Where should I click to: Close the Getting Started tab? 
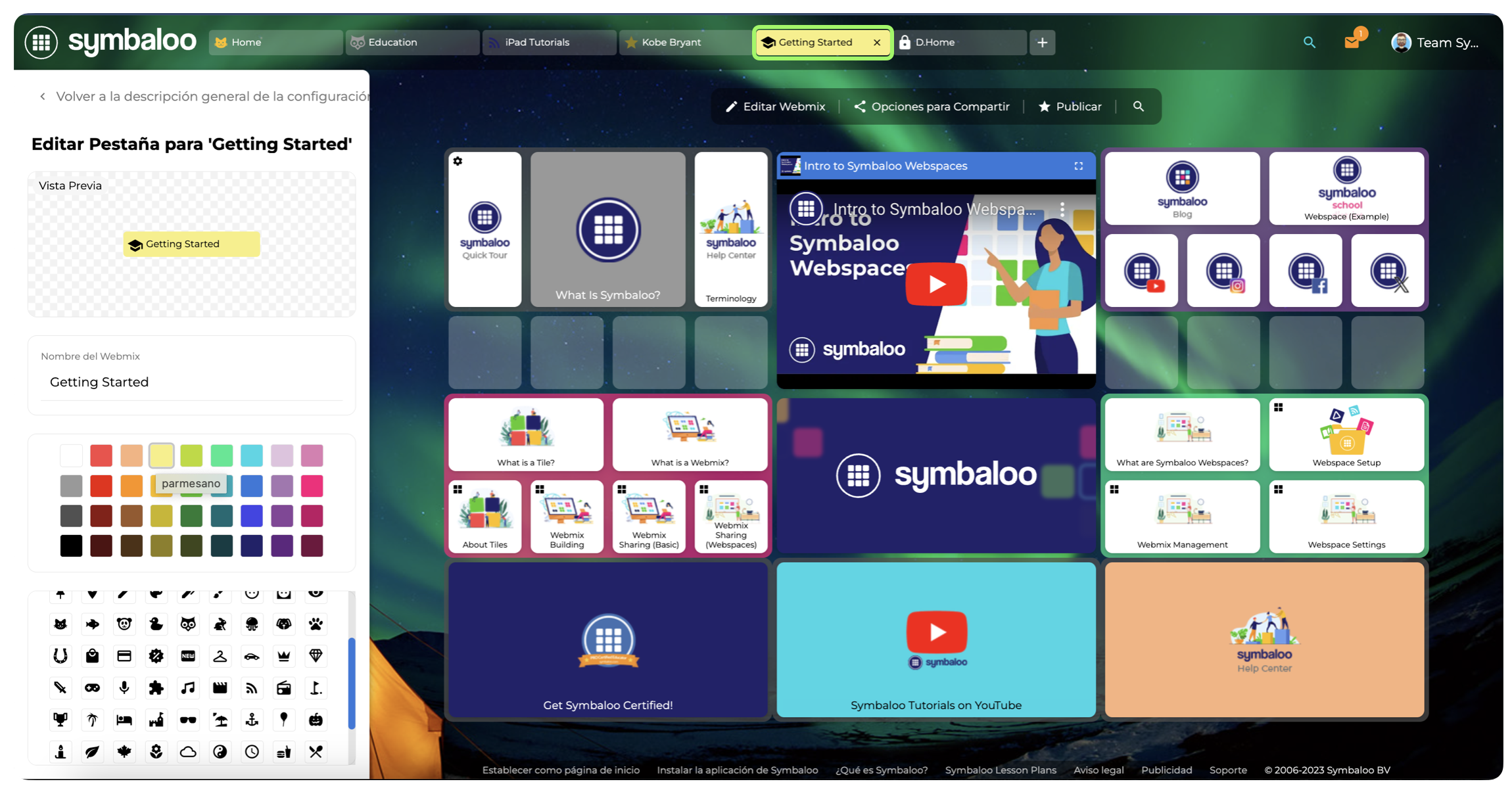[x=876, y=42]
